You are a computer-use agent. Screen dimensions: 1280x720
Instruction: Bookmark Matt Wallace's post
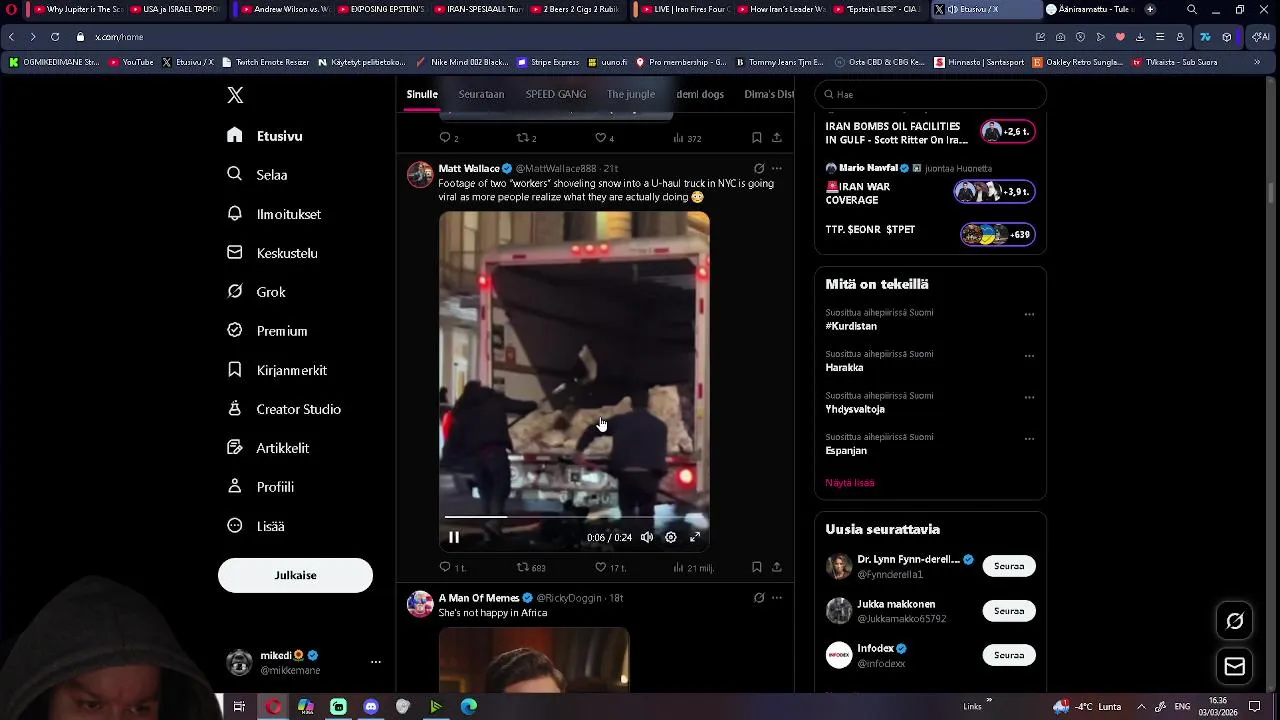click(757, 567)
